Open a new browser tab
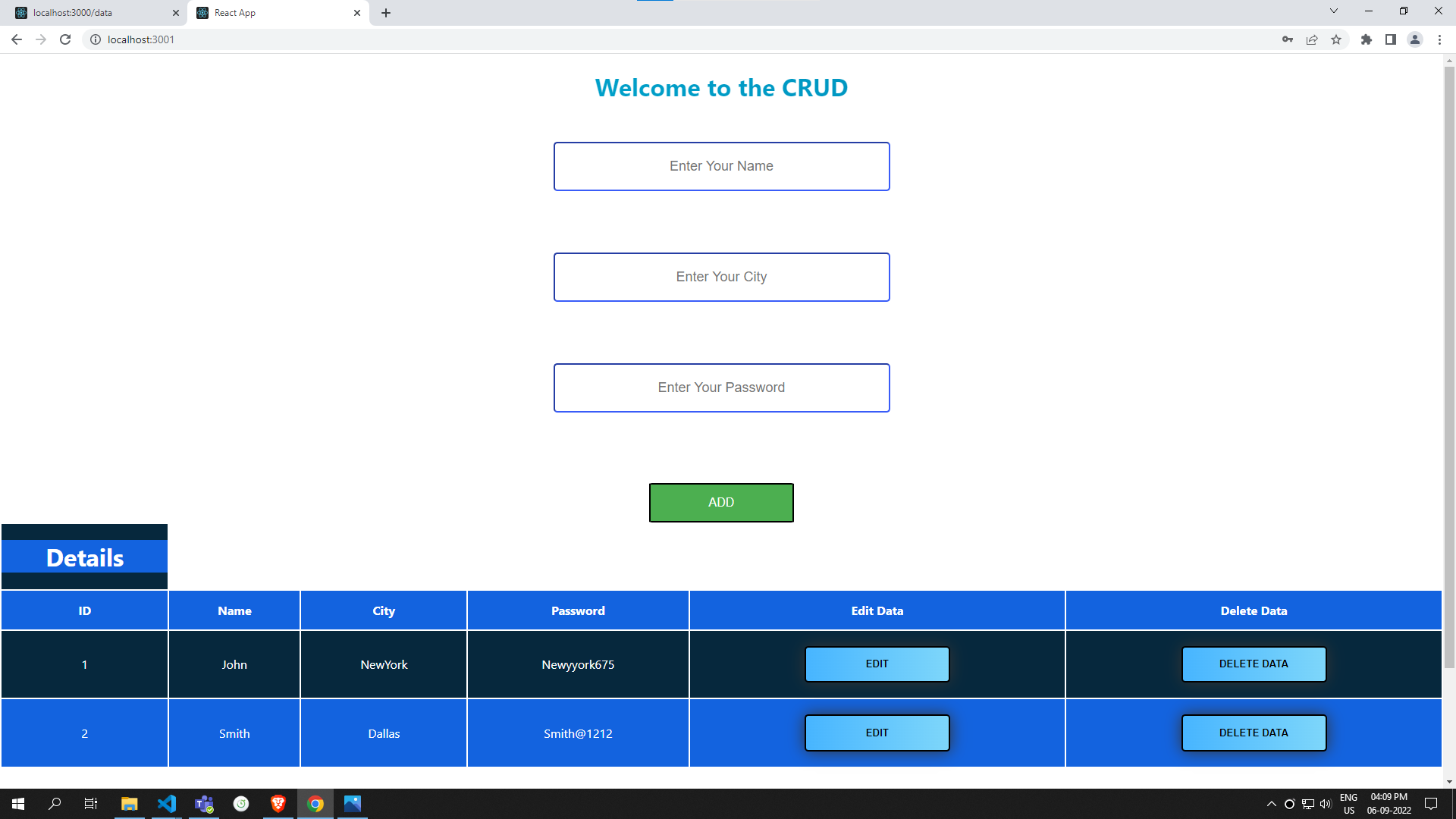1456x819 pixels. (x=387, y=13)
